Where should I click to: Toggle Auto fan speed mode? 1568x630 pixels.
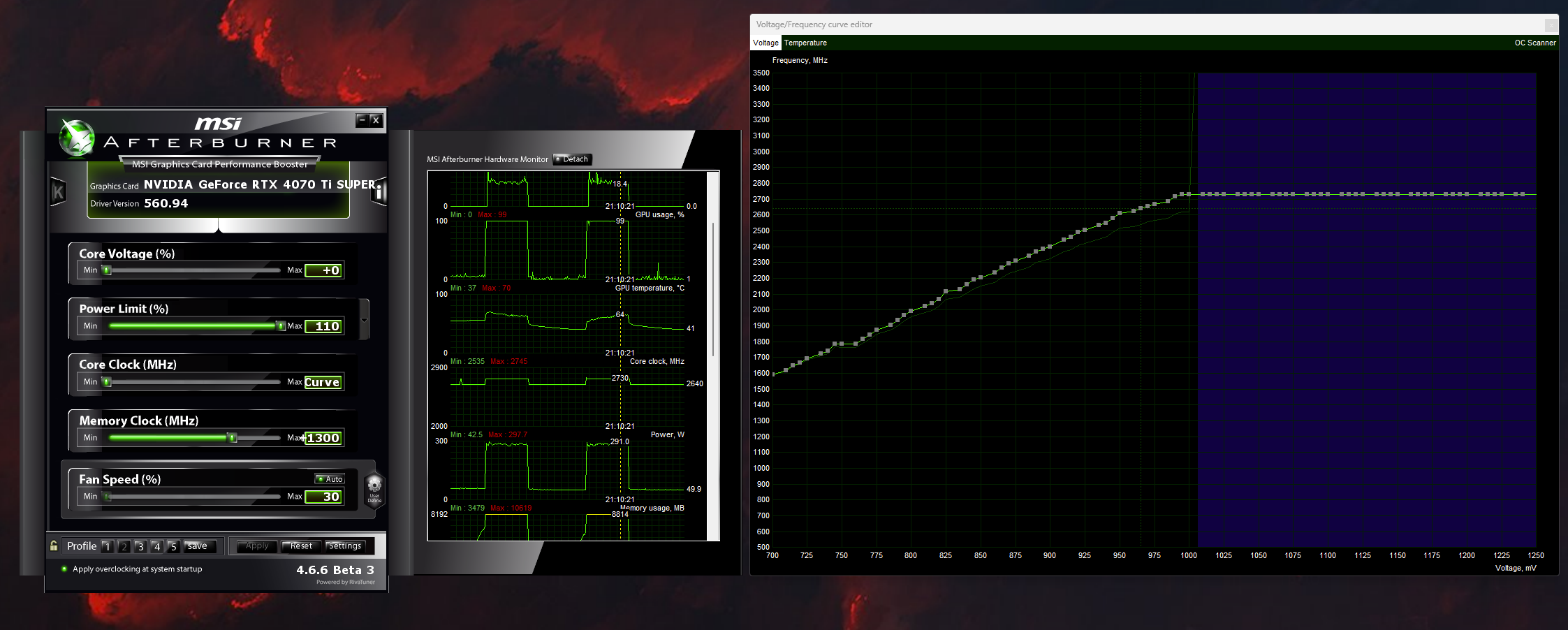click(x=330, y=479)
